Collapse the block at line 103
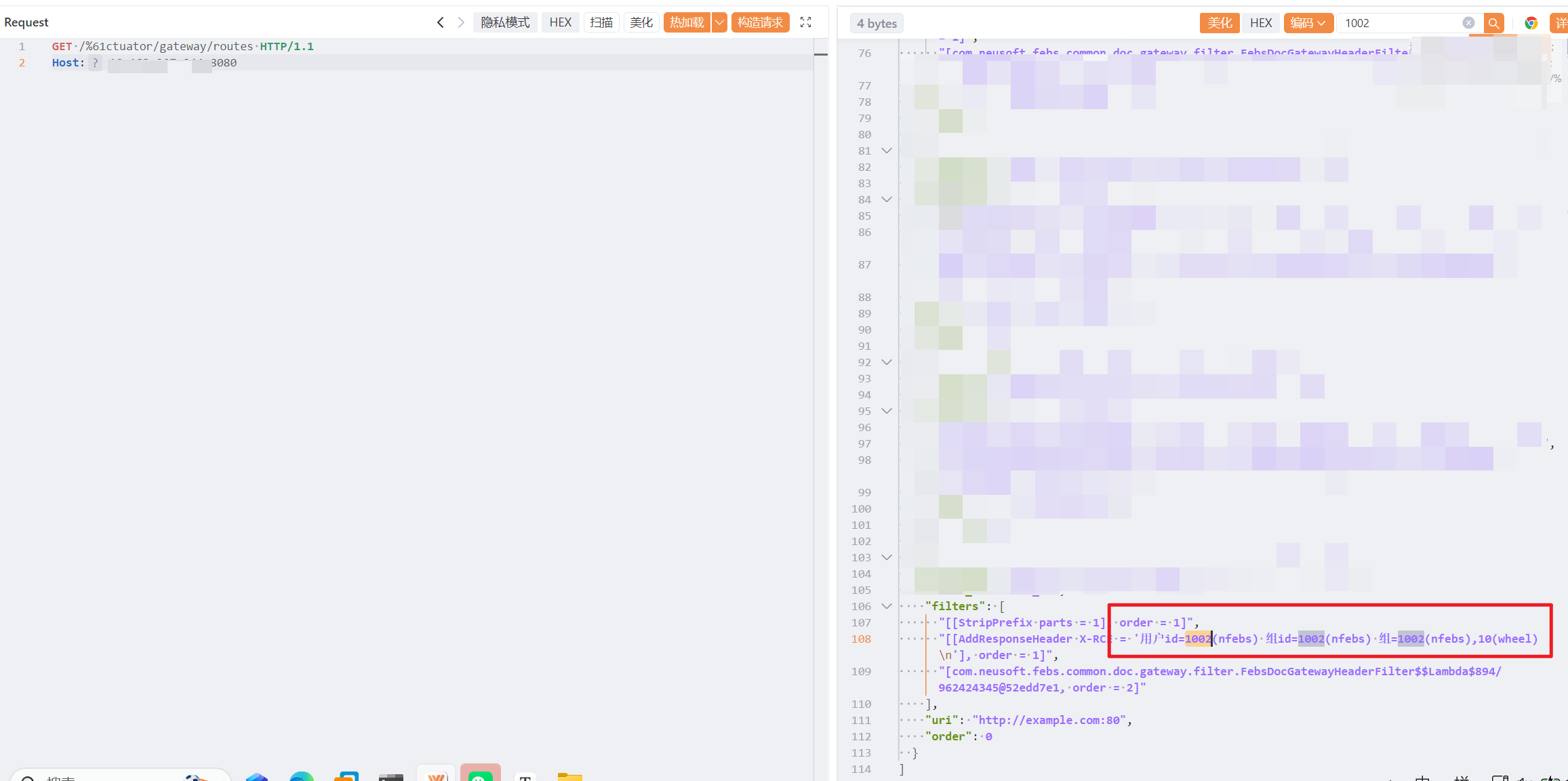 (x=886, y=557)
